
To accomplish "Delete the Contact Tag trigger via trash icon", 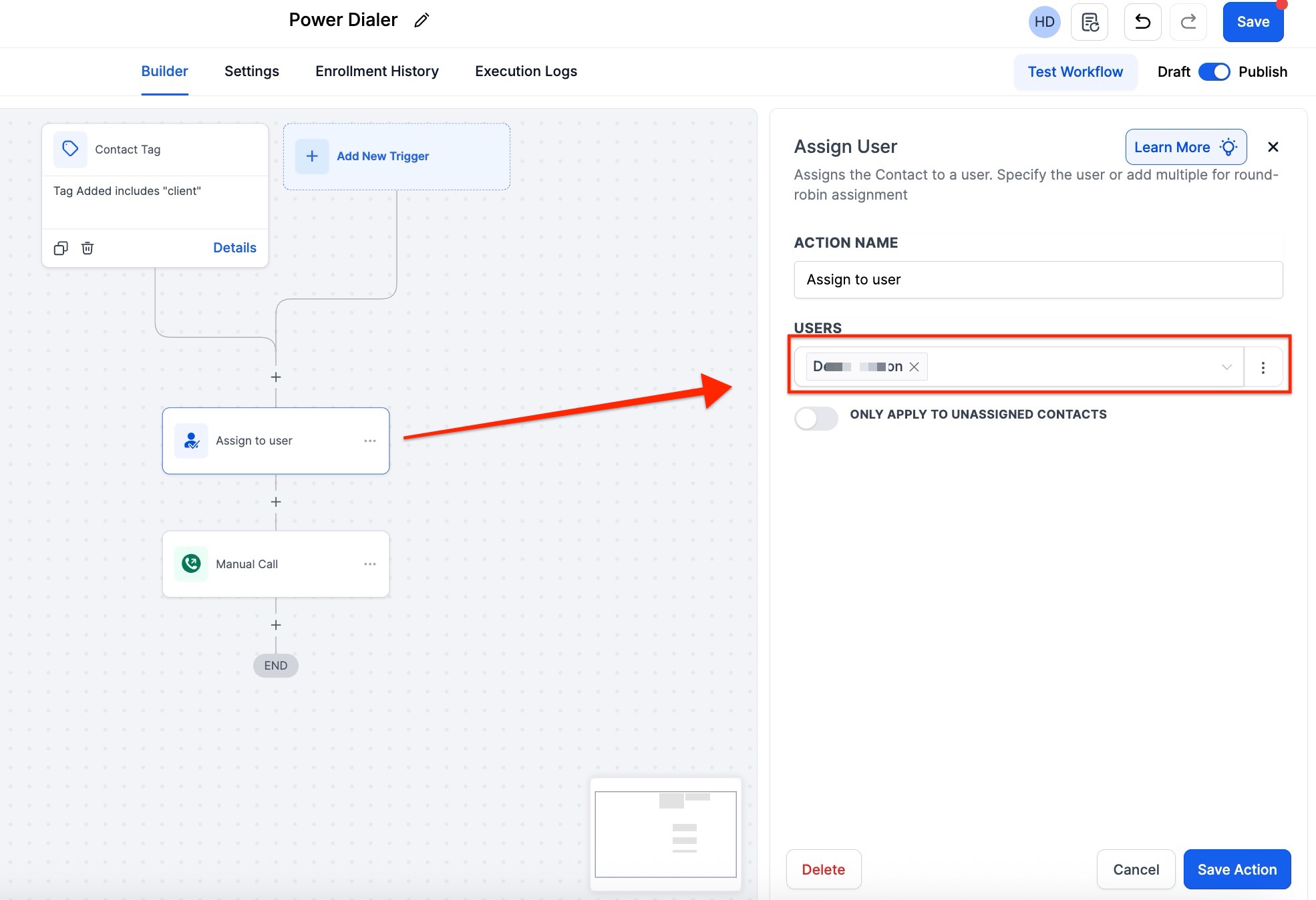I will [88, 248].
